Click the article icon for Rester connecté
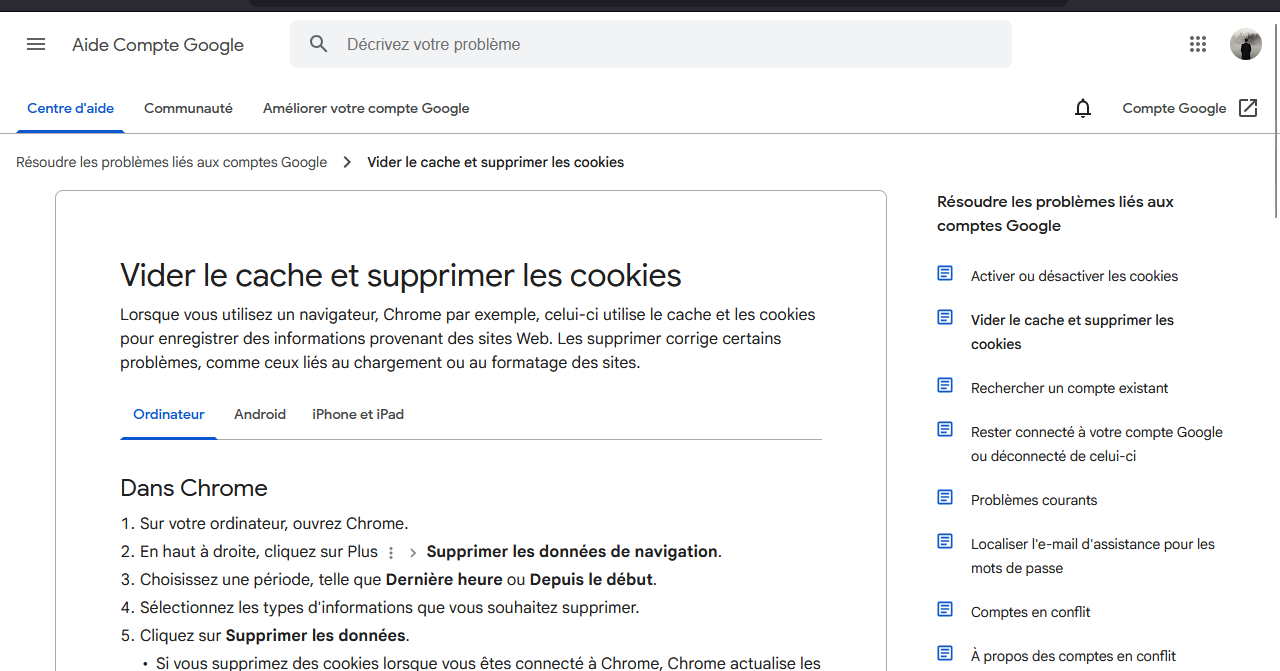 pyautogui.click(x=945, y=429)
